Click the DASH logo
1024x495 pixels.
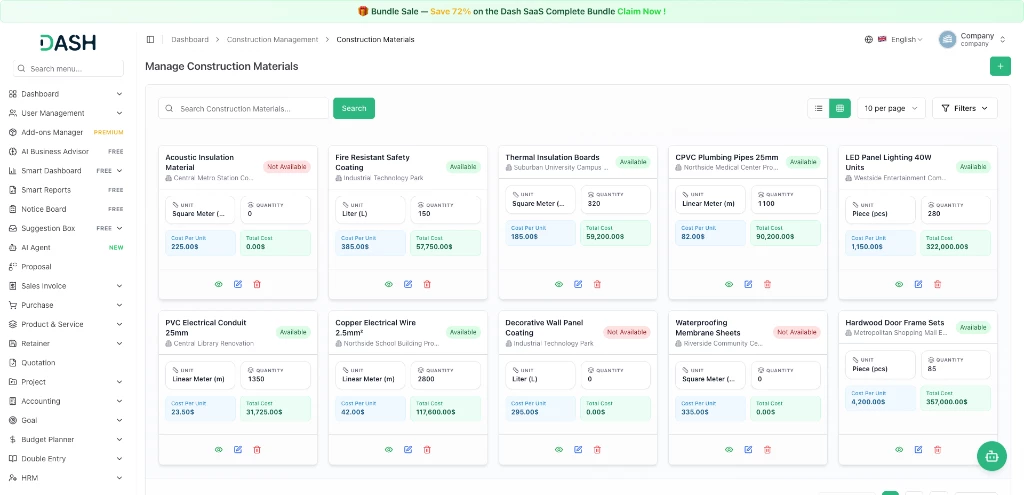click(x=68, y=42)
